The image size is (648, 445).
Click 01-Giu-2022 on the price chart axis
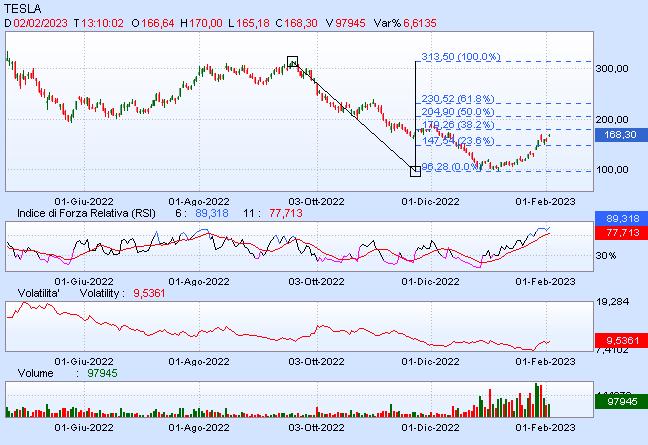pyautogui.click(x=84, y=202)
